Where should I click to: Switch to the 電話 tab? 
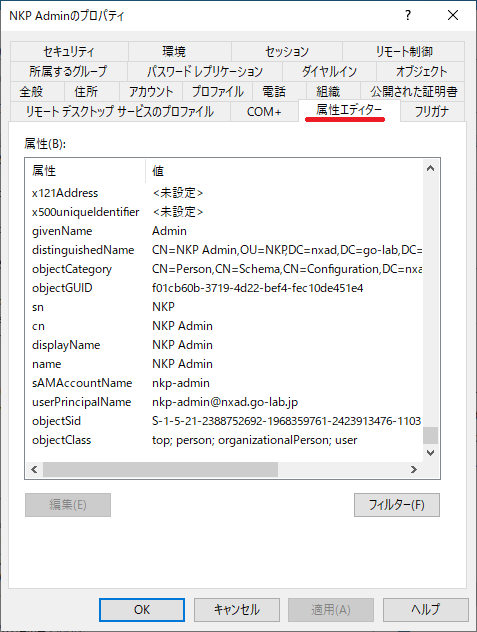tap(279, 91)
